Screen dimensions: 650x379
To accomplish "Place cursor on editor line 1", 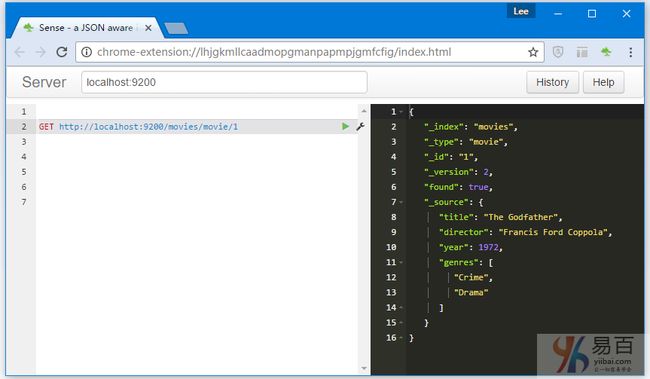I will (196, 112).
